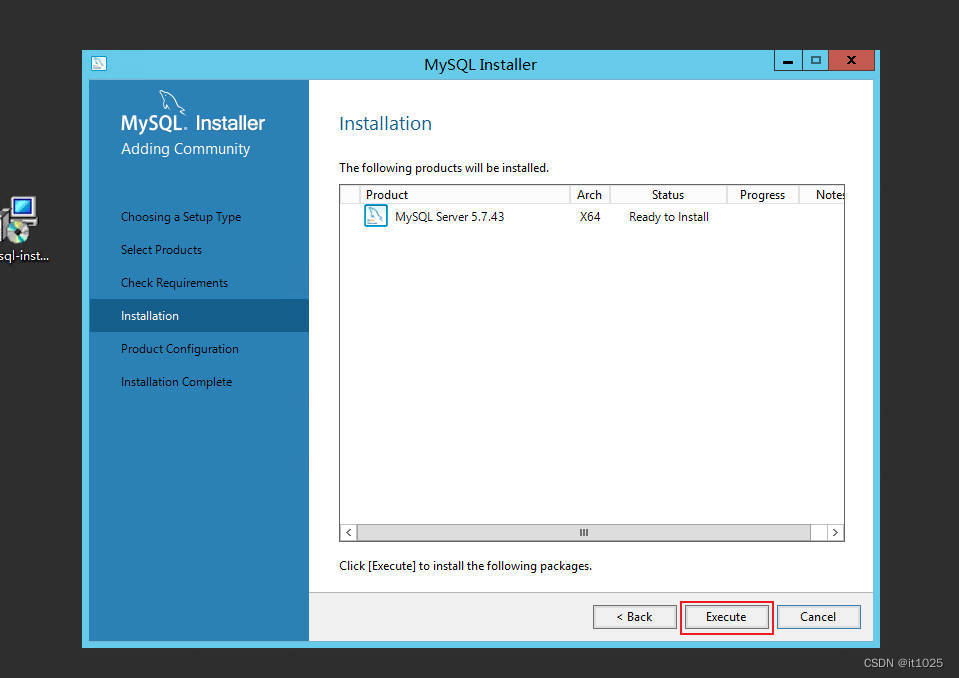Screen dimensions: 959x678
Task: Select the mysql-installer desktop icon
Action: tap(21, 229)
